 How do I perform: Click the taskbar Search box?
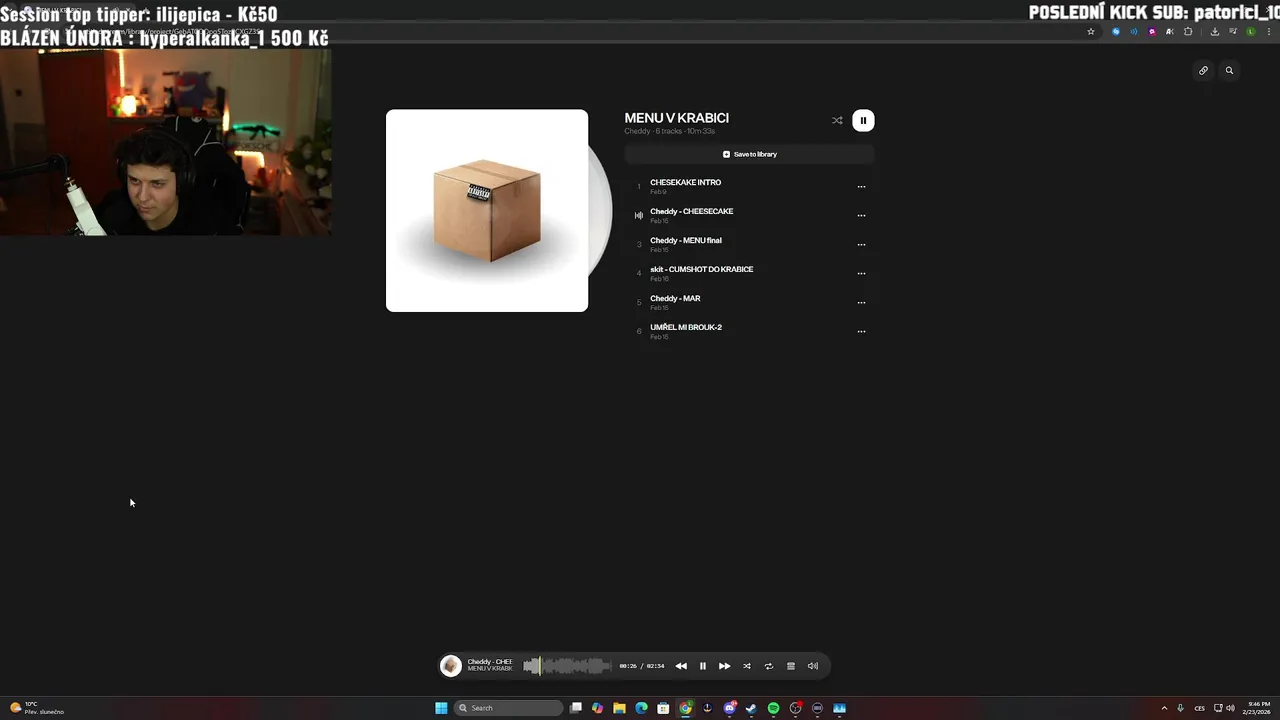509,708
